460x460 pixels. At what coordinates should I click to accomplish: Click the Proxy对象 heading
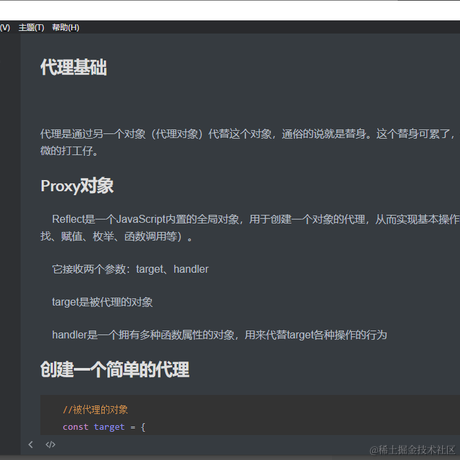click(x=77, y=186)
